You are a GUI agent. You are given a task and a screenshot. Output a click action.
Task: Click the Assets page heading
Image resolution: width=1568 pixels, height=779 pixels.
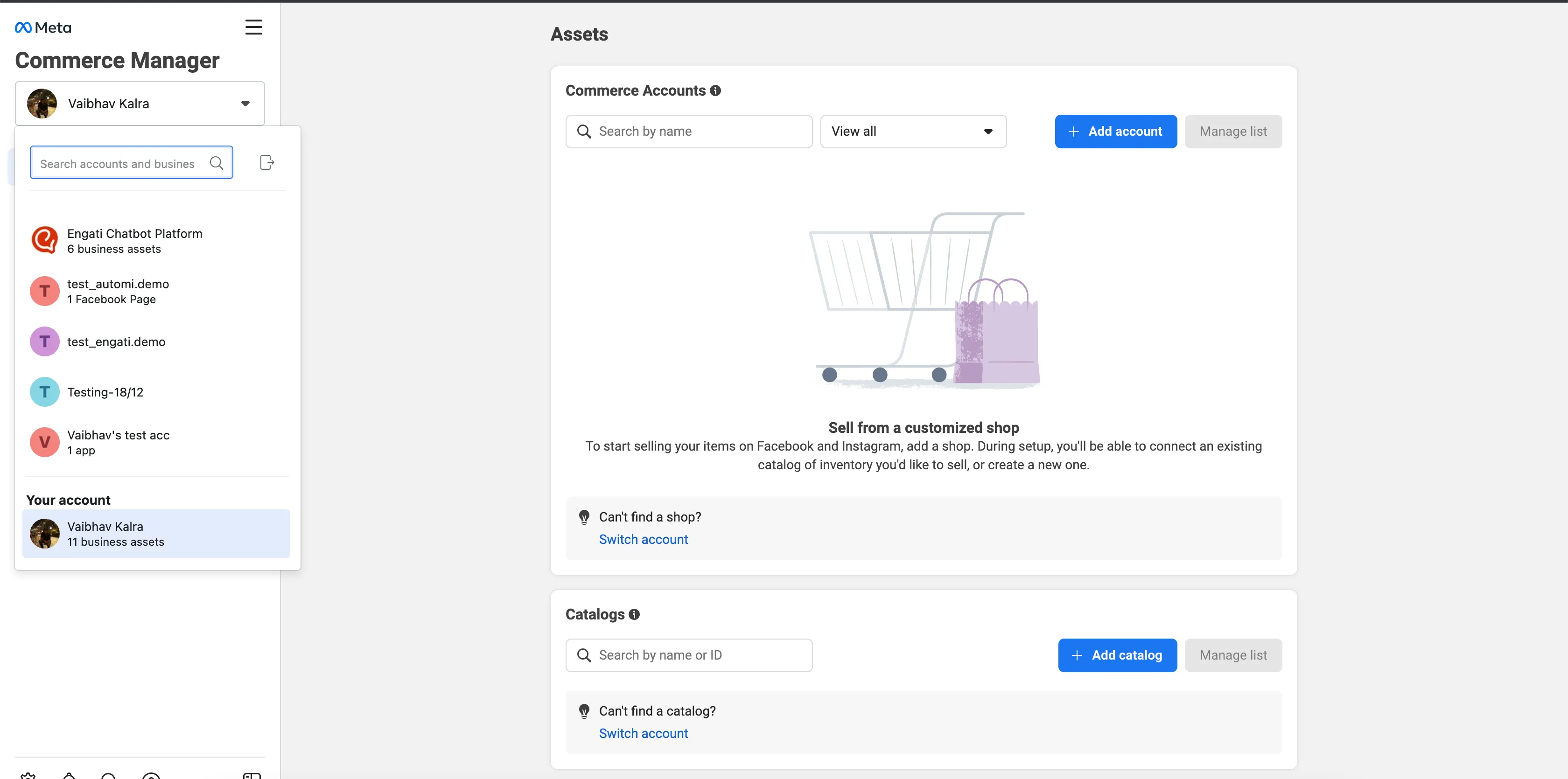coord(579,34)
